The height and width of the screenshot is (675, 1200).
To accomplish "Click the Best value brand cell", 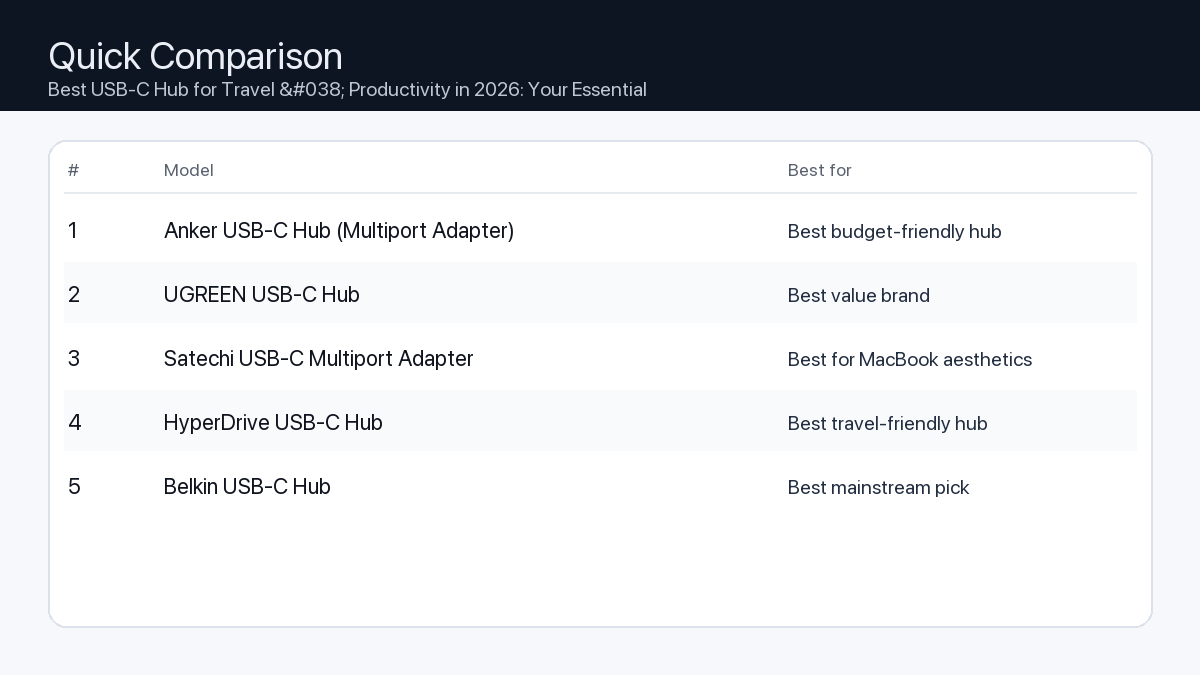I will coord(859,296).
